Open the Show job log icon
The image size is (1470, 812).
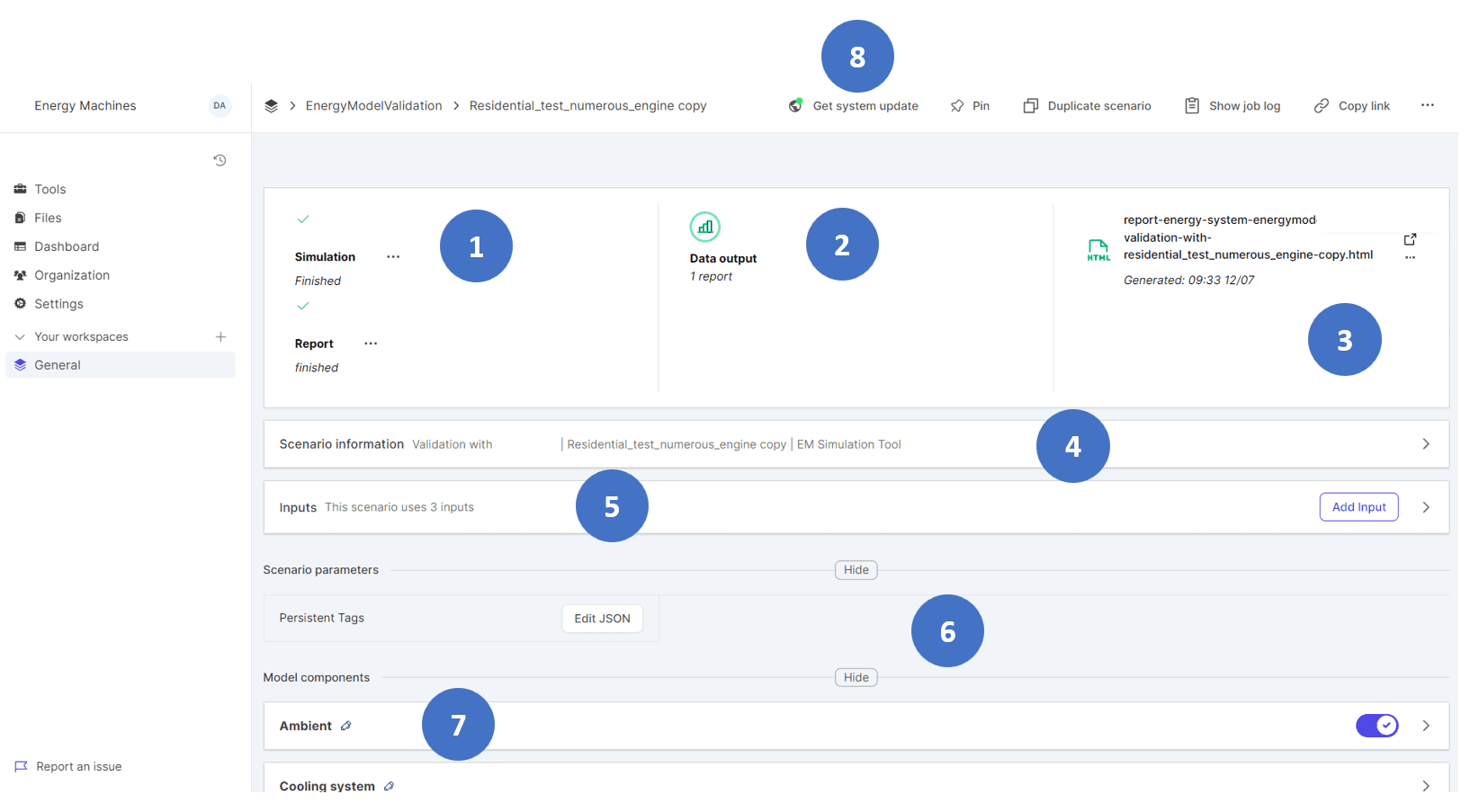(x=1192, y=105)
